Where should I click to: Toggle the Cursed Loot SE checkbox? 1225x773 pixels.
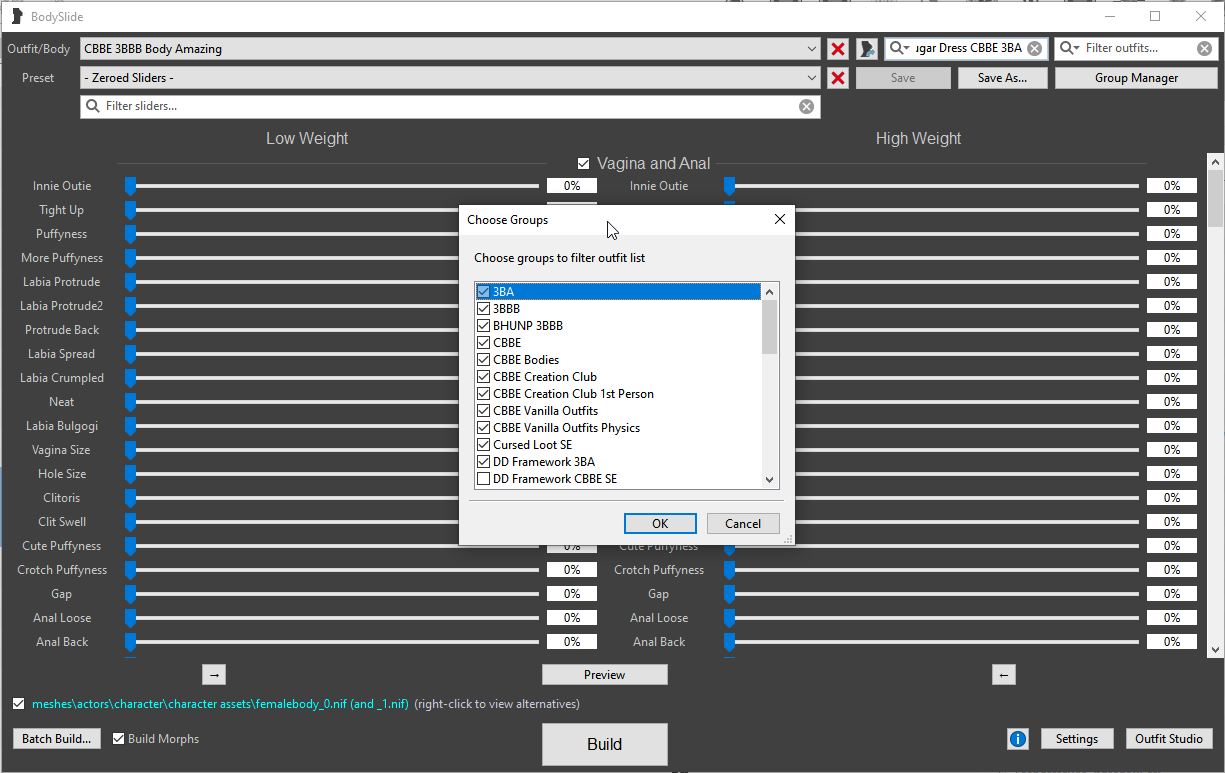[484, 445]
